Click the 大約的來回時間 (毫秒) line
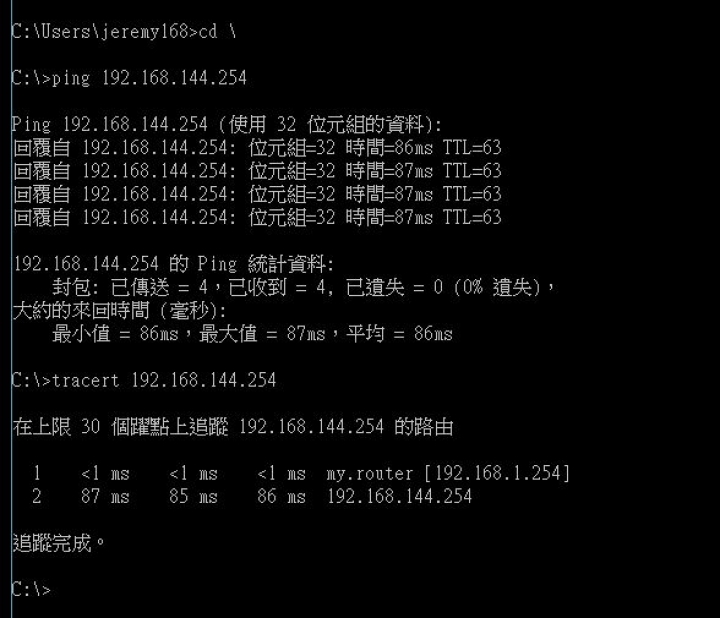Viewport: 720px width, 618px height. 119,311
